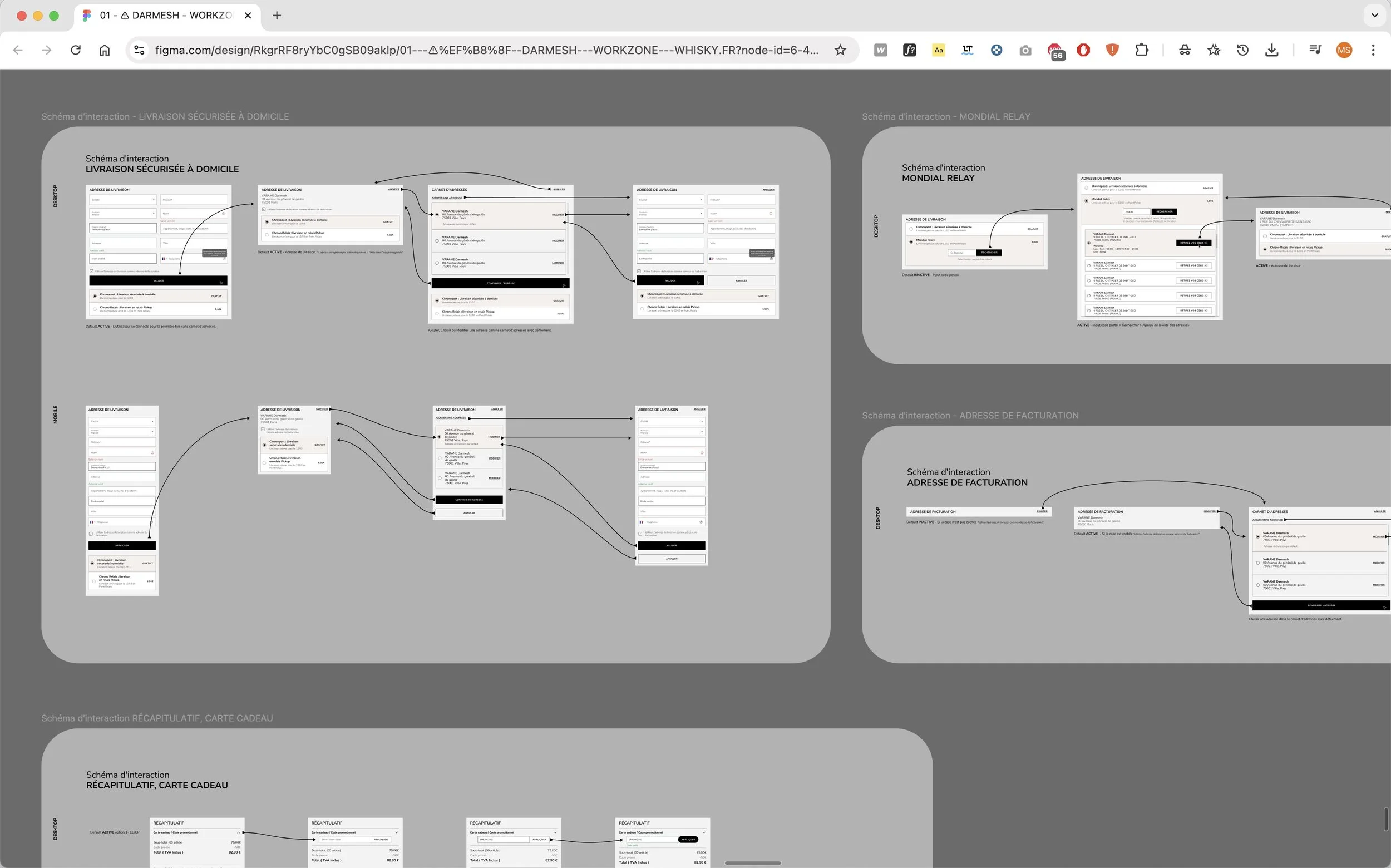Open the Extensions puzzle-piece menu

(x=1141, y=50)
